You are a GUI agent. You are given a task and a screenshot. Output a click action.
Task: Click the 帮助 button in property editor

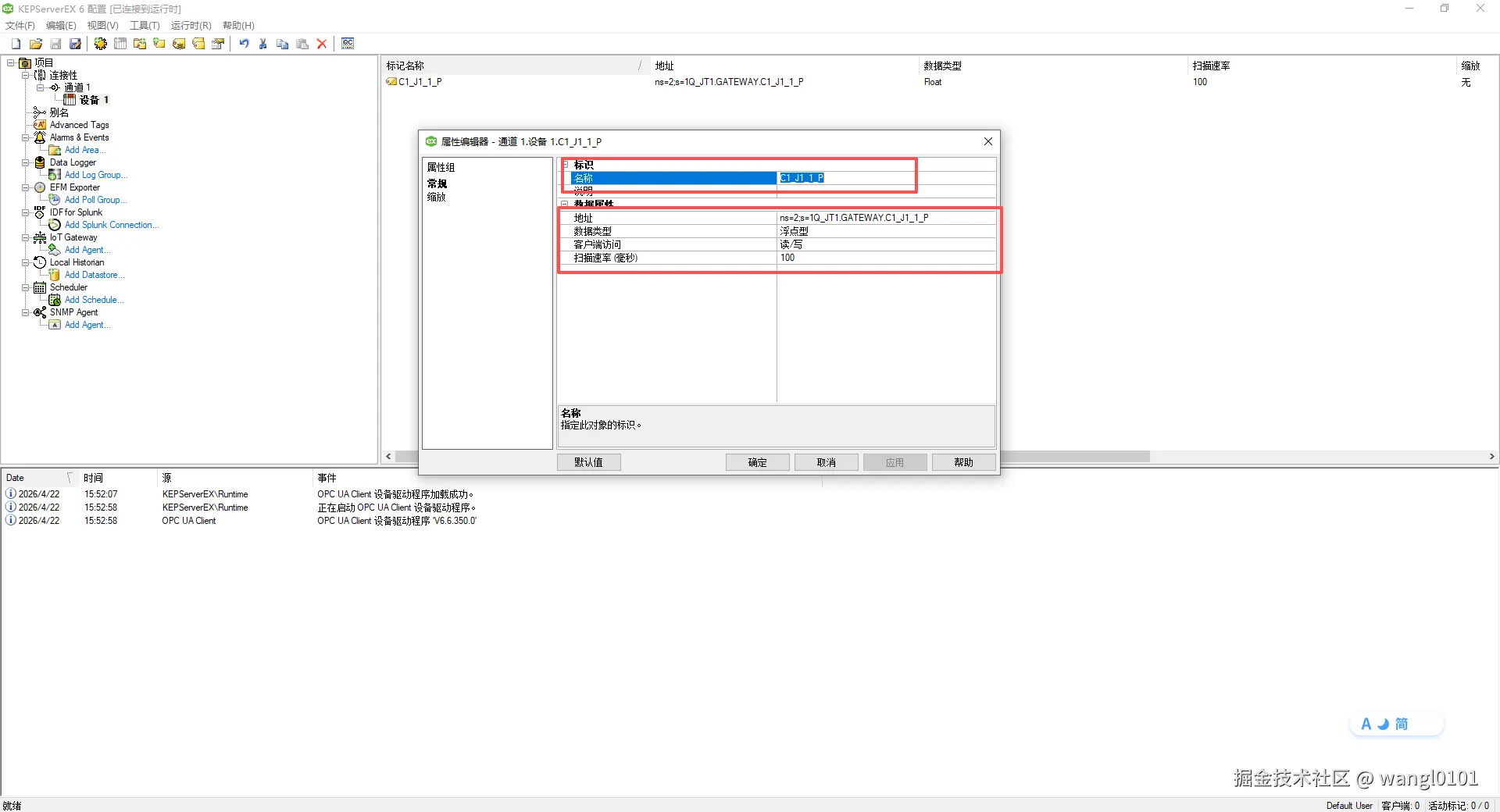click(x=963, y=462)
